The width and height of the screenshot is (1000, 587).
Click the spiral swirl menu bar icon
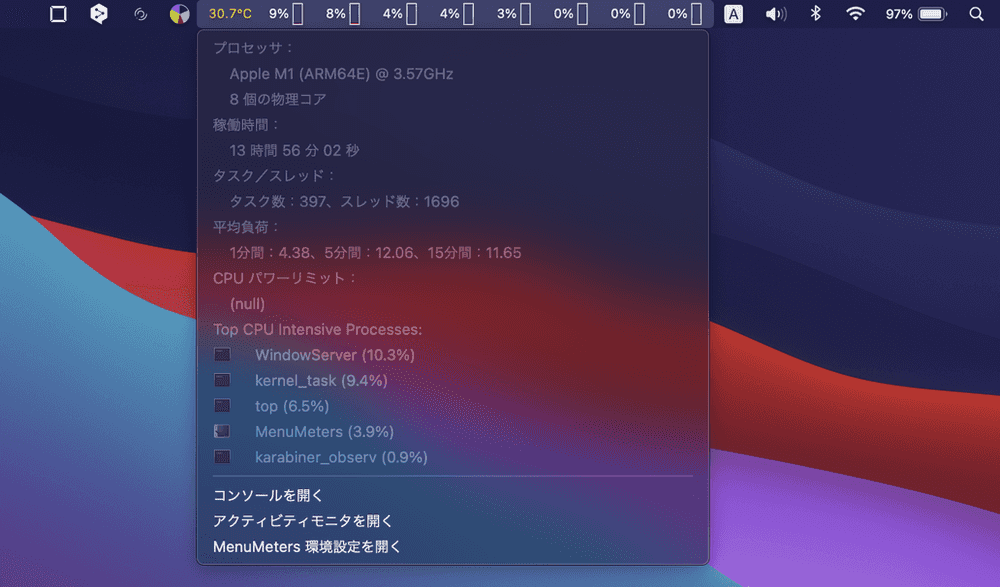tap(140, 13)
